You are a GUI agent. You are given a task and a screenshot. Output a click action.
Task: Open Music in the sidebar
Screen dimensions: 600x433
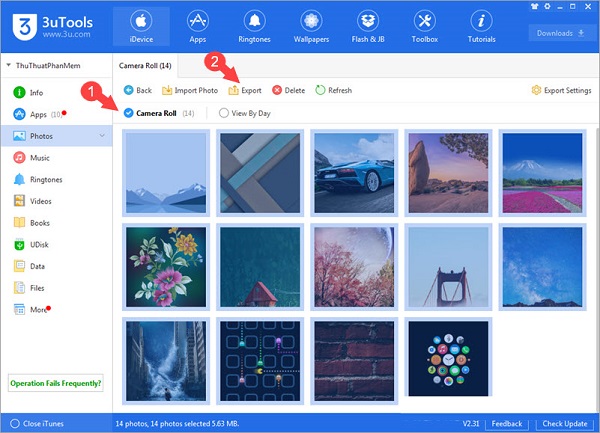(39, 157)
